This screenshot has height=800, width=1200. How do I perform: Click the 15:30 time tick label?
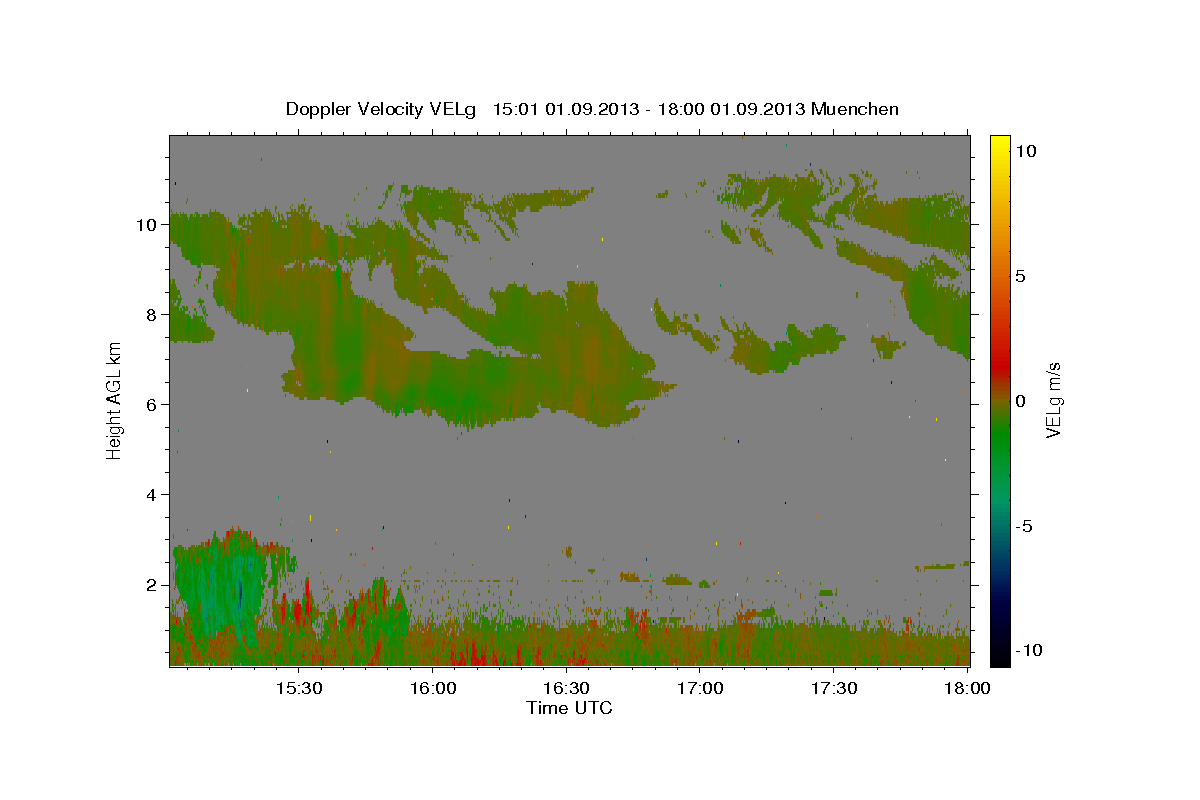click(298, 689)
